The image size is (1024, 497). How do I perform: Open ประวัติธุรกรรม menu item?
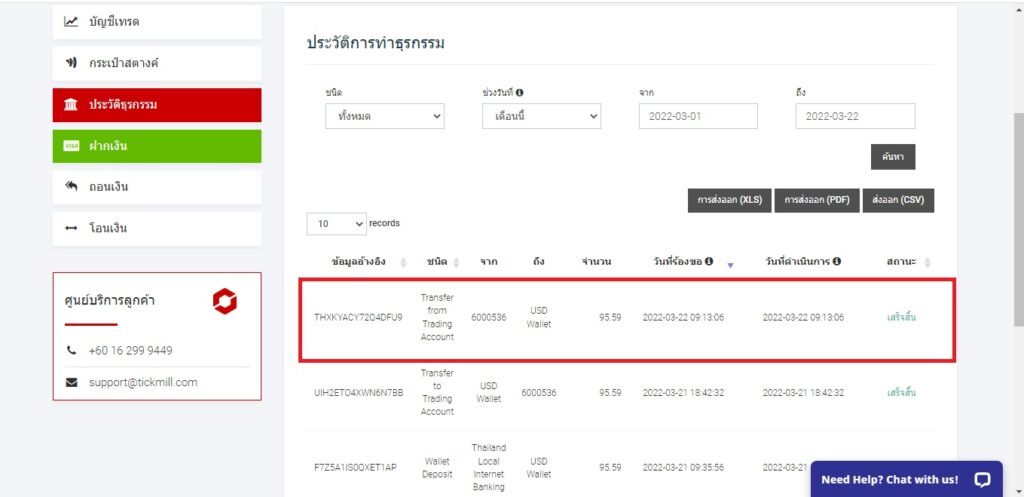click(157, 105)
